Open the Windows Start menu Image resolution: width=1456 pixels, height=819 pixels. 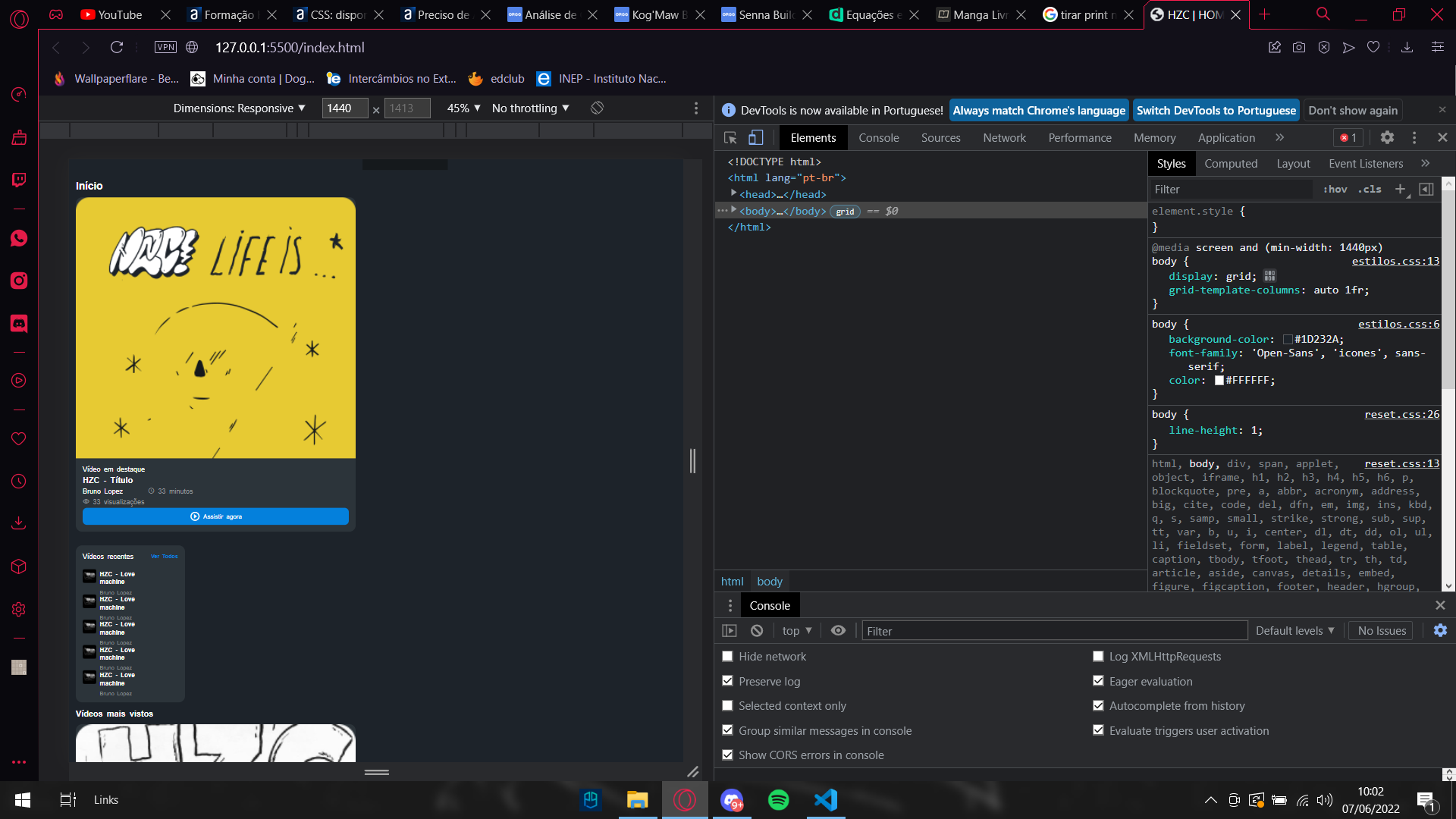[23, 800]
